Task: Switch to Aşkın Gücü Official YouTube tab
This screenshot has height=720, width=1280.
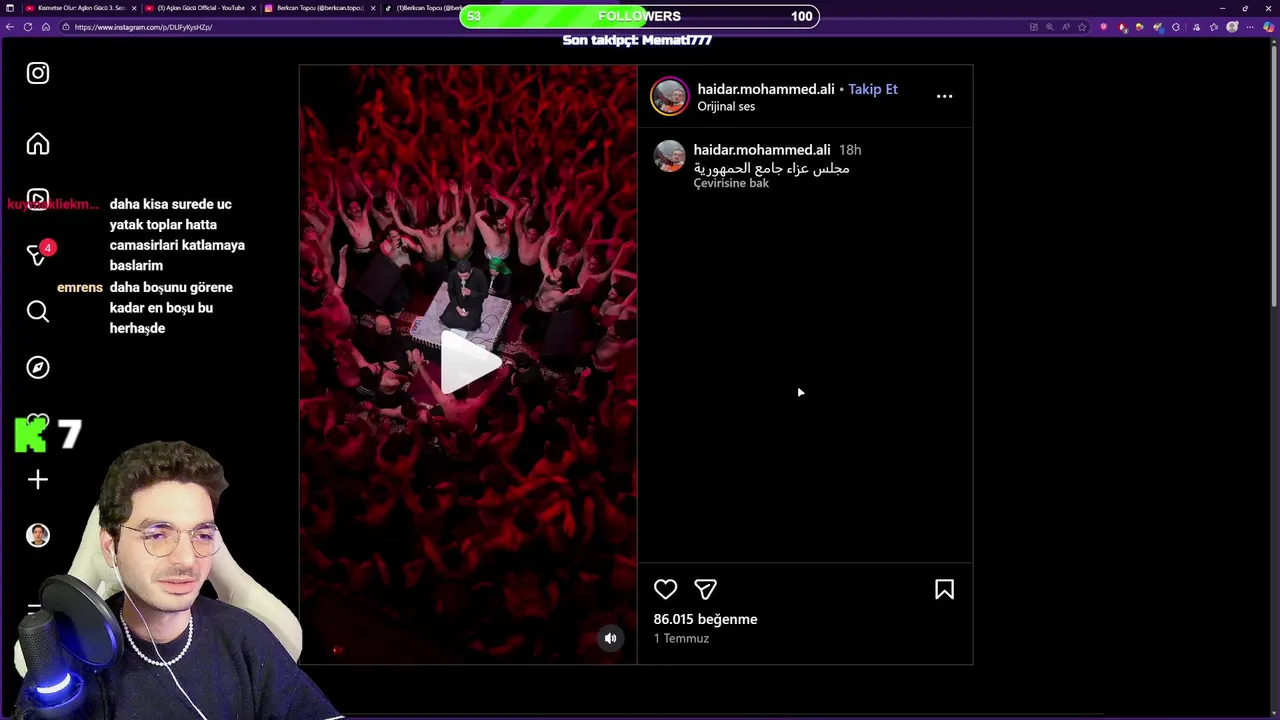Action: pos(200,8)
